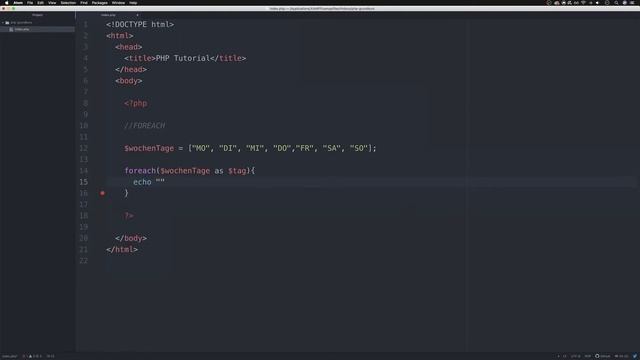640x360 pixels.
Task: Close the index.php editor tab
Action: [137, 15]
